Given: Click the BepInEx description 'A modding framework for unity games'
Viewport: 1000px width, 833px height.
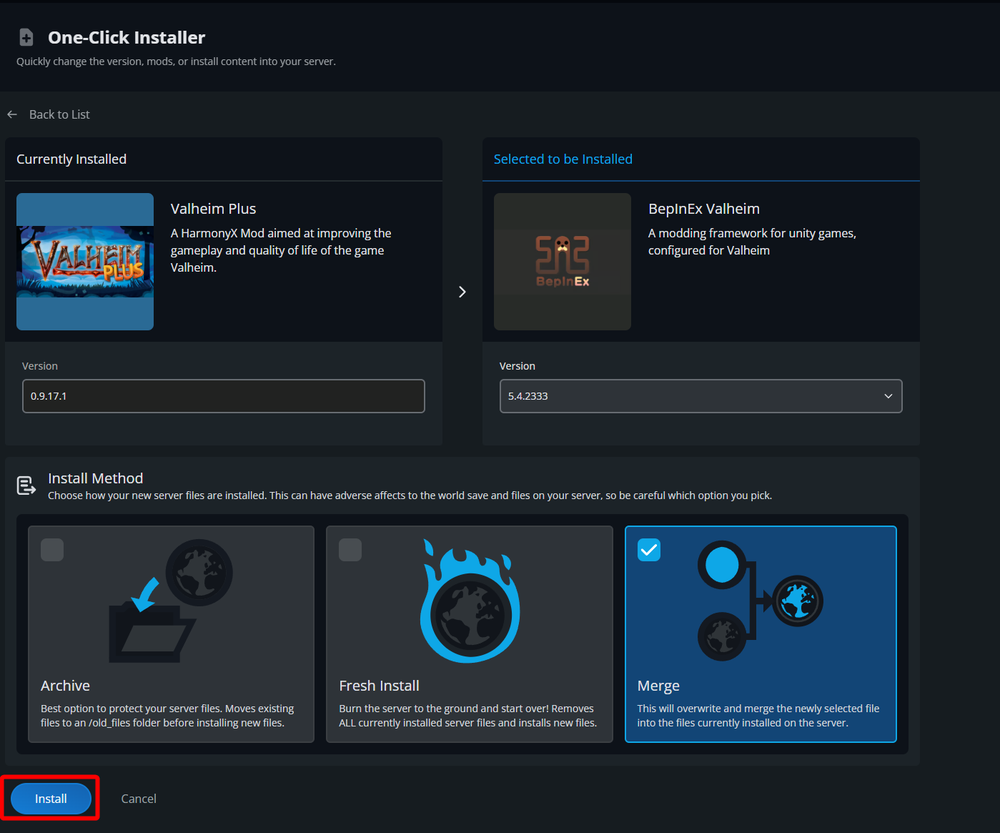Looking at the screenshot, I should pyautogui.click(x=752, y=242).
